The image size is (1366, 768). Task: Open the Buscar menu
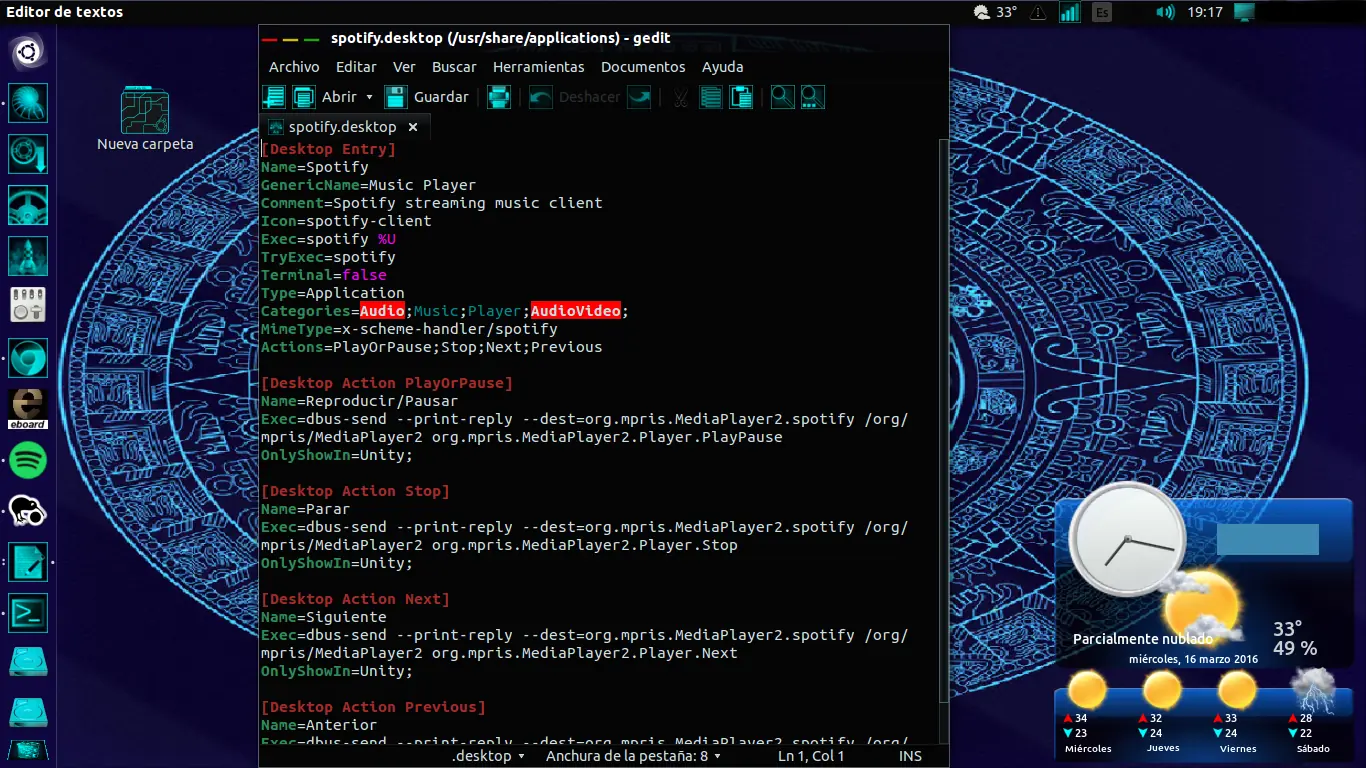coord(454,67)
